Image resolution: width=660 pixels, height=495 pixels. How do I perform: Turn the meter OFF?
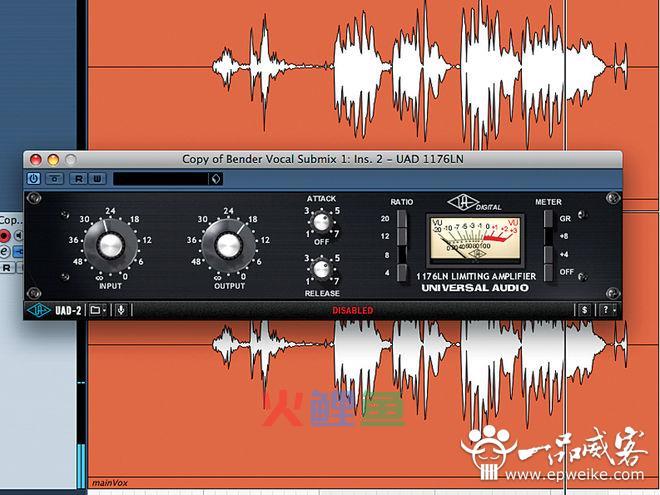[548, 273]
